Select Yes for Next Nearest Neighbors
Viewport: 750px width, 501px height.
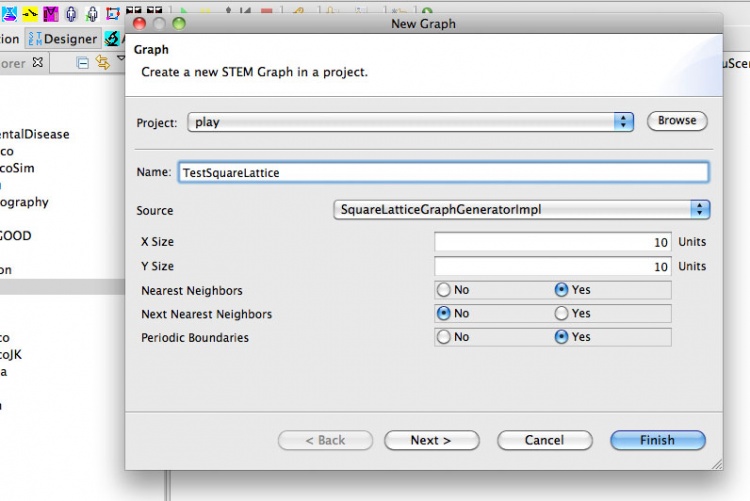562,314
